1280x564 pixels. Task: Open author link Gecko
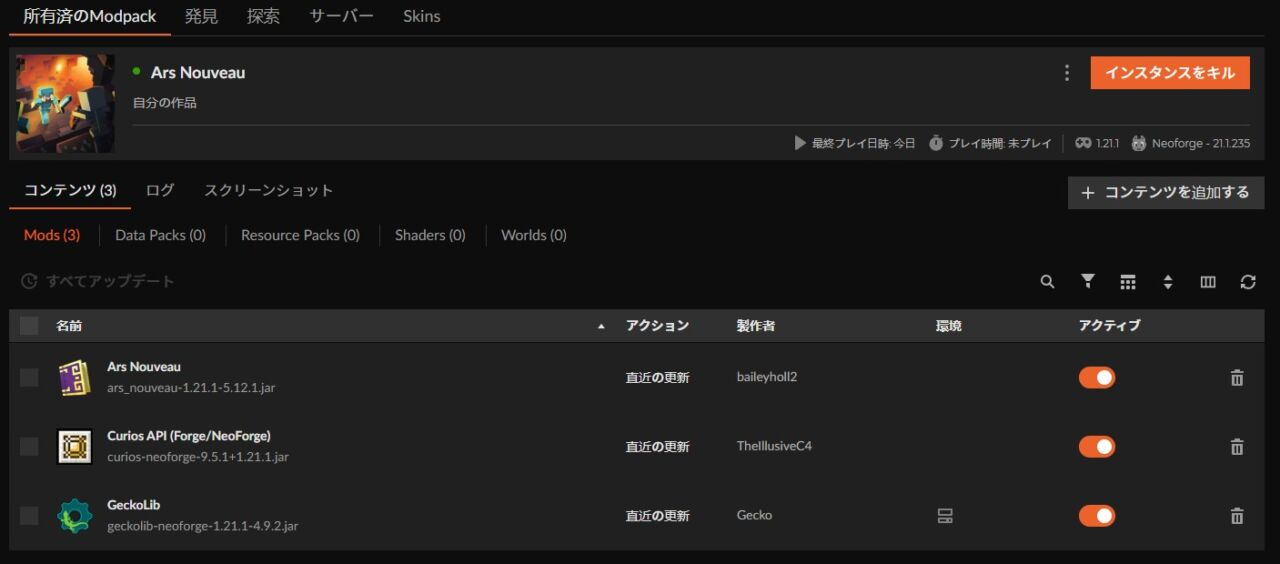[x=754, y=515]
